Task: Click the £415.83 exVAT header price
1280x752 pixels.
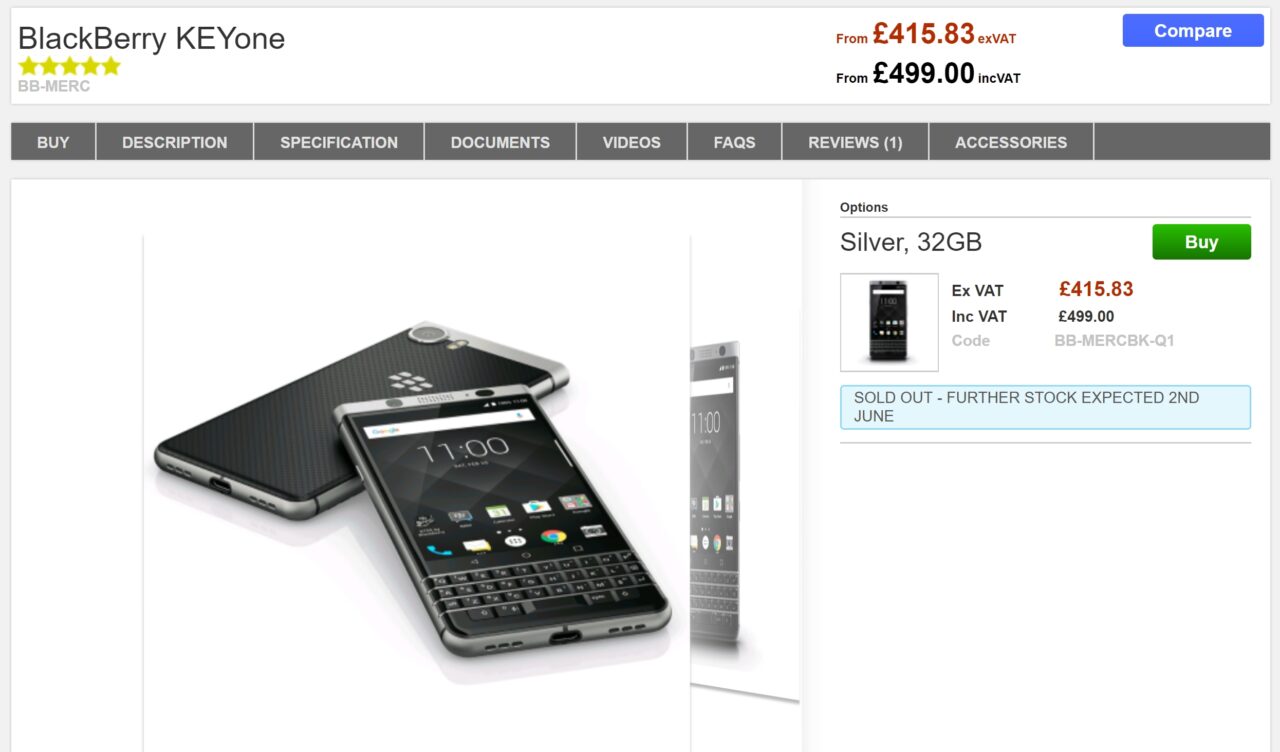Action: [x=926, y=34]
